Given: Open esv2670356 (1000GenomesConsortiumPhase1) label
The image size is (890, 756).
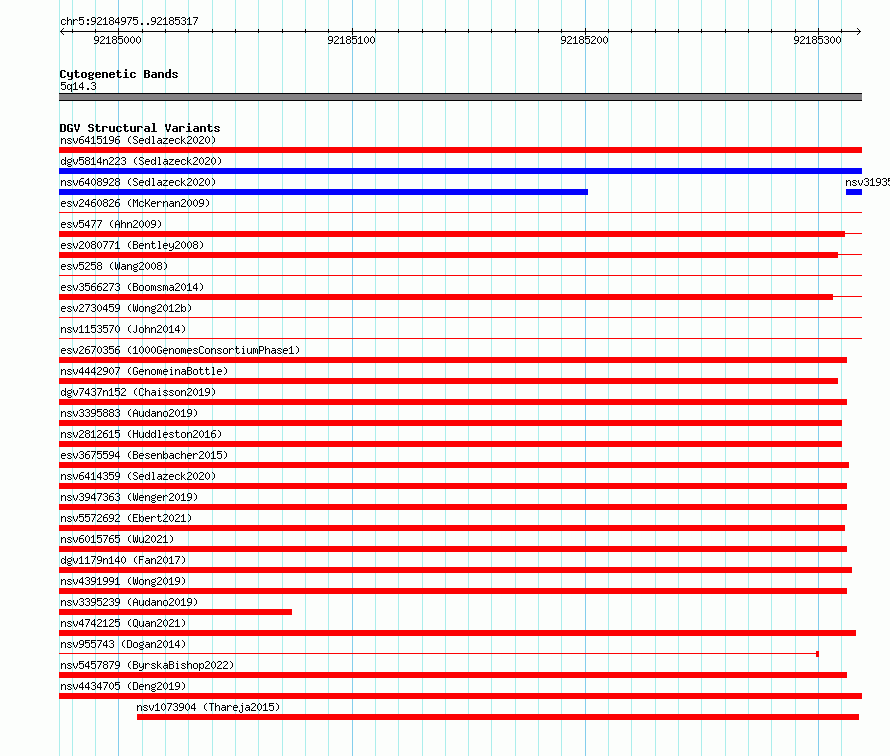Looking at the screenshot, I should [x=180, y=350].
